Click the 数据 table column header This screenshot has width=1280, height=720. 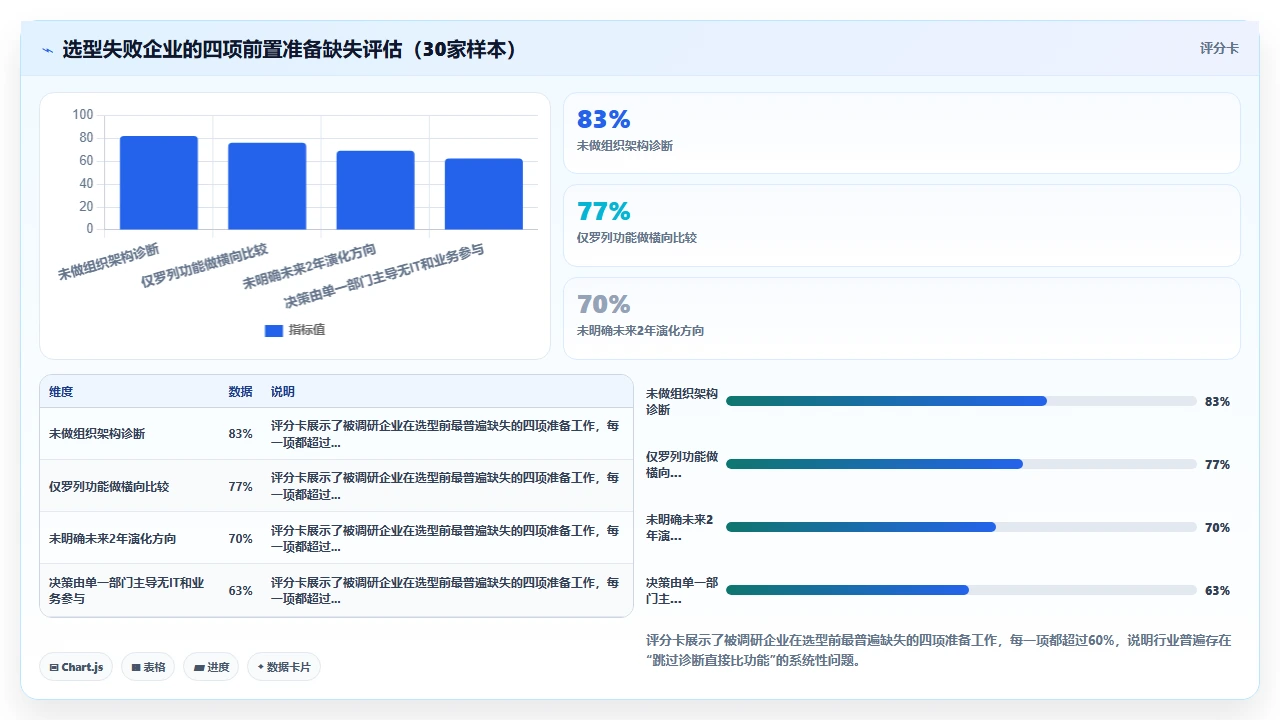point(240,392)
